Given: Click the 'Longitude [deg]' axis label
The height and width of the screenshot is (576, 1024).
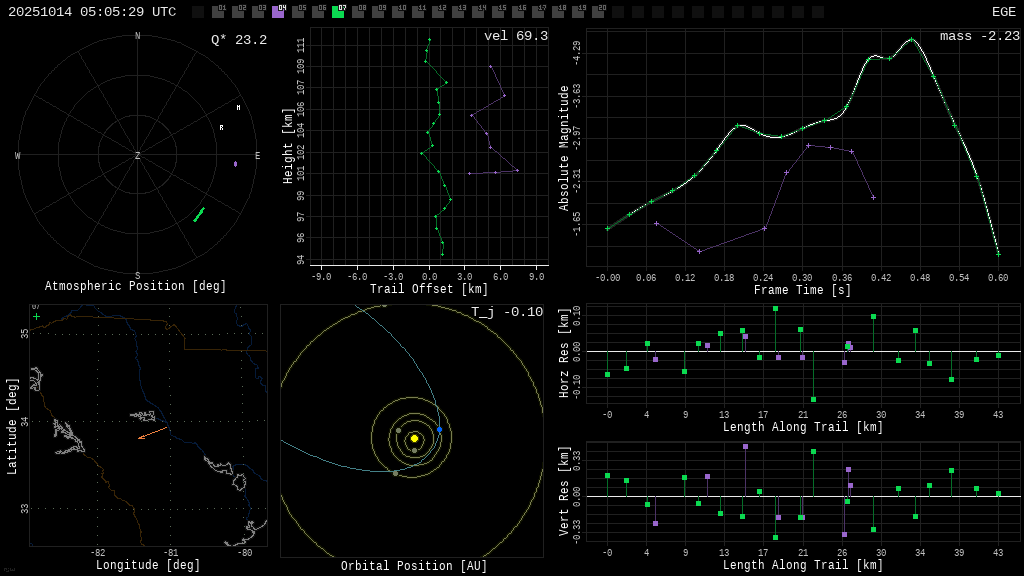Looking at the screenshot, I should (148, 565).
